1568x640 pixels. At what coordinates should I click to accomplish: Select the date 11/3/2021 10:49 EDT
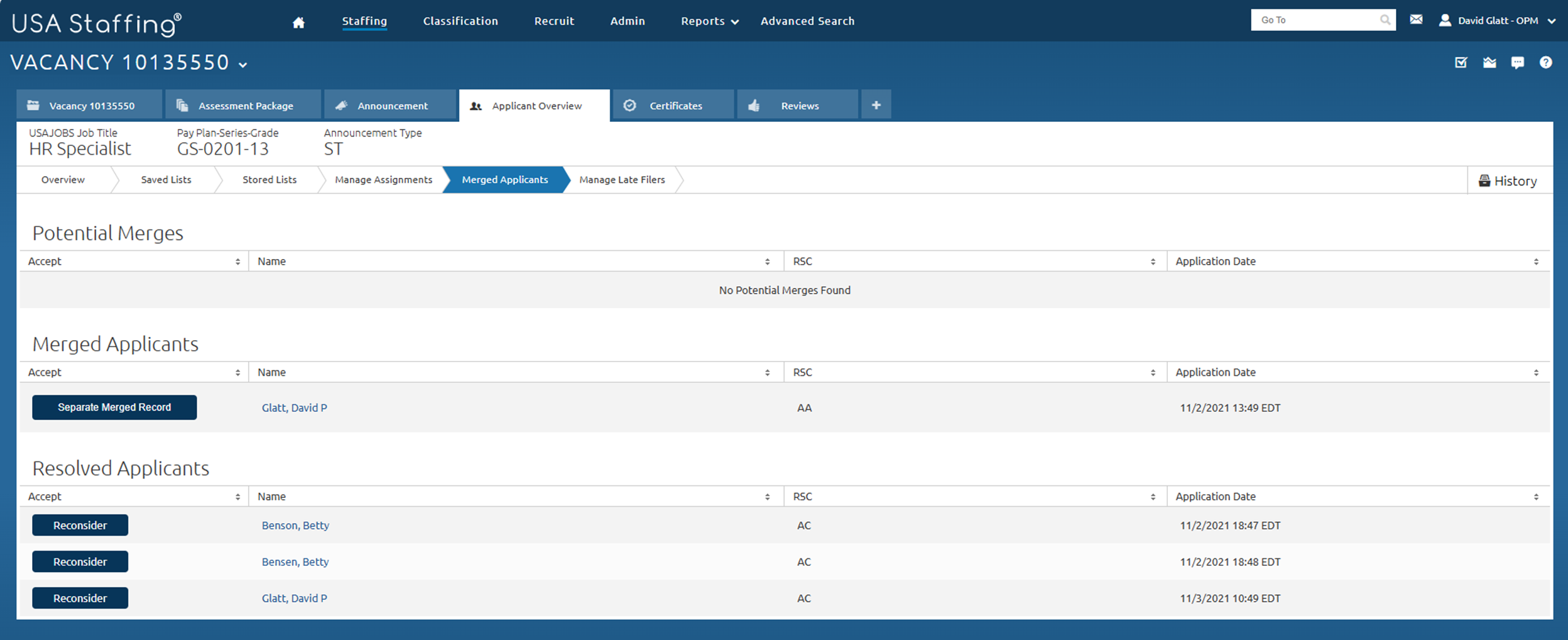(x=1230, y=599)
